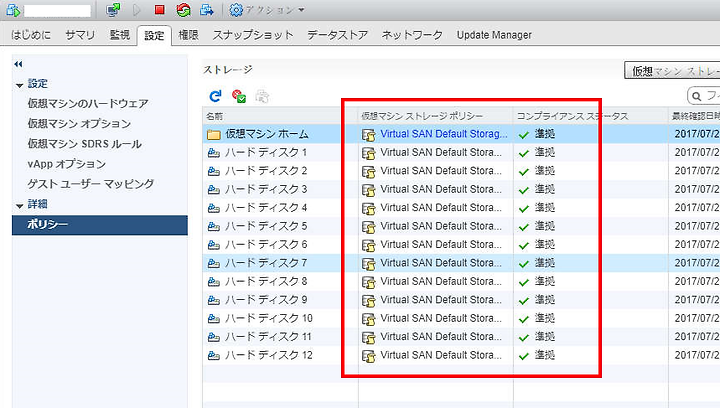Viewport: 720px width, 408px height.
Task: Select 仮想マシン SDRS ルール in sidebar
Action: pos(84,144)
